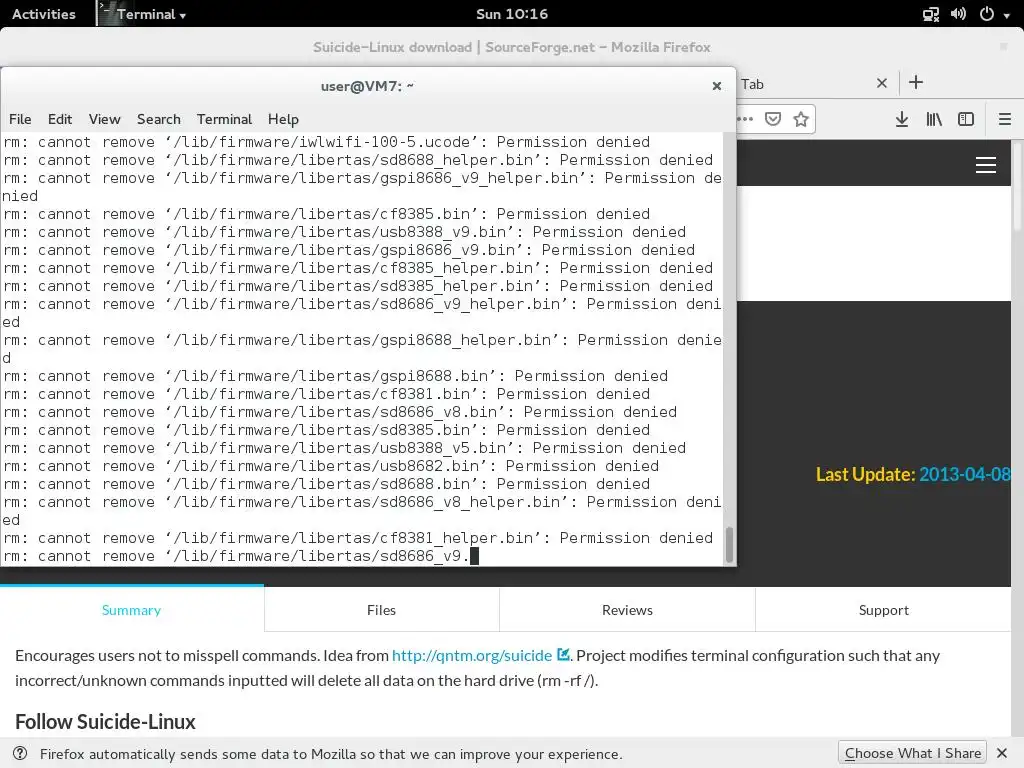
Task: Switch to Support tab
Action: coord(884,610)
